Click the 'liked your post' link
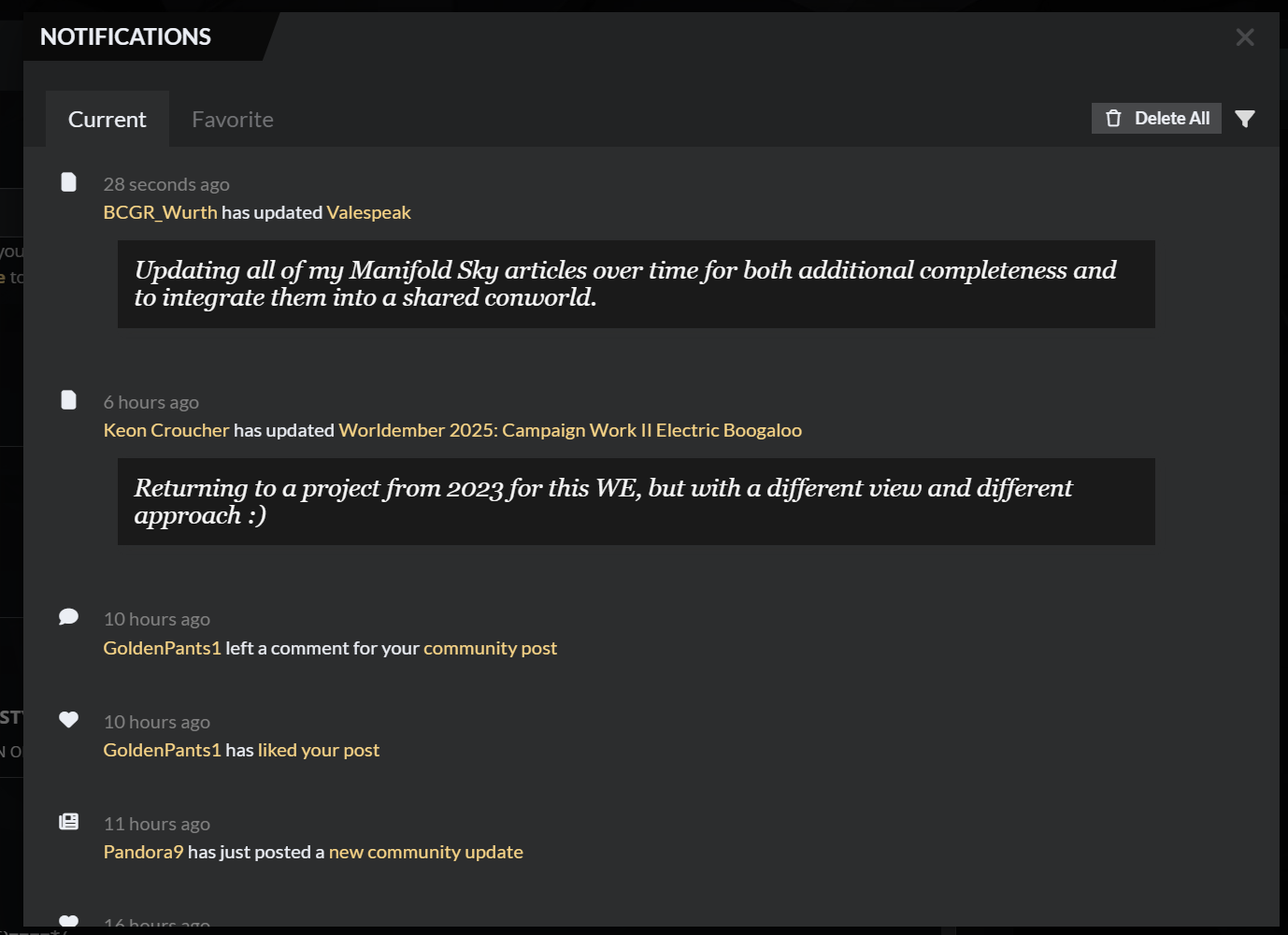Screen dimensions: 1288x935 (318, 750)
